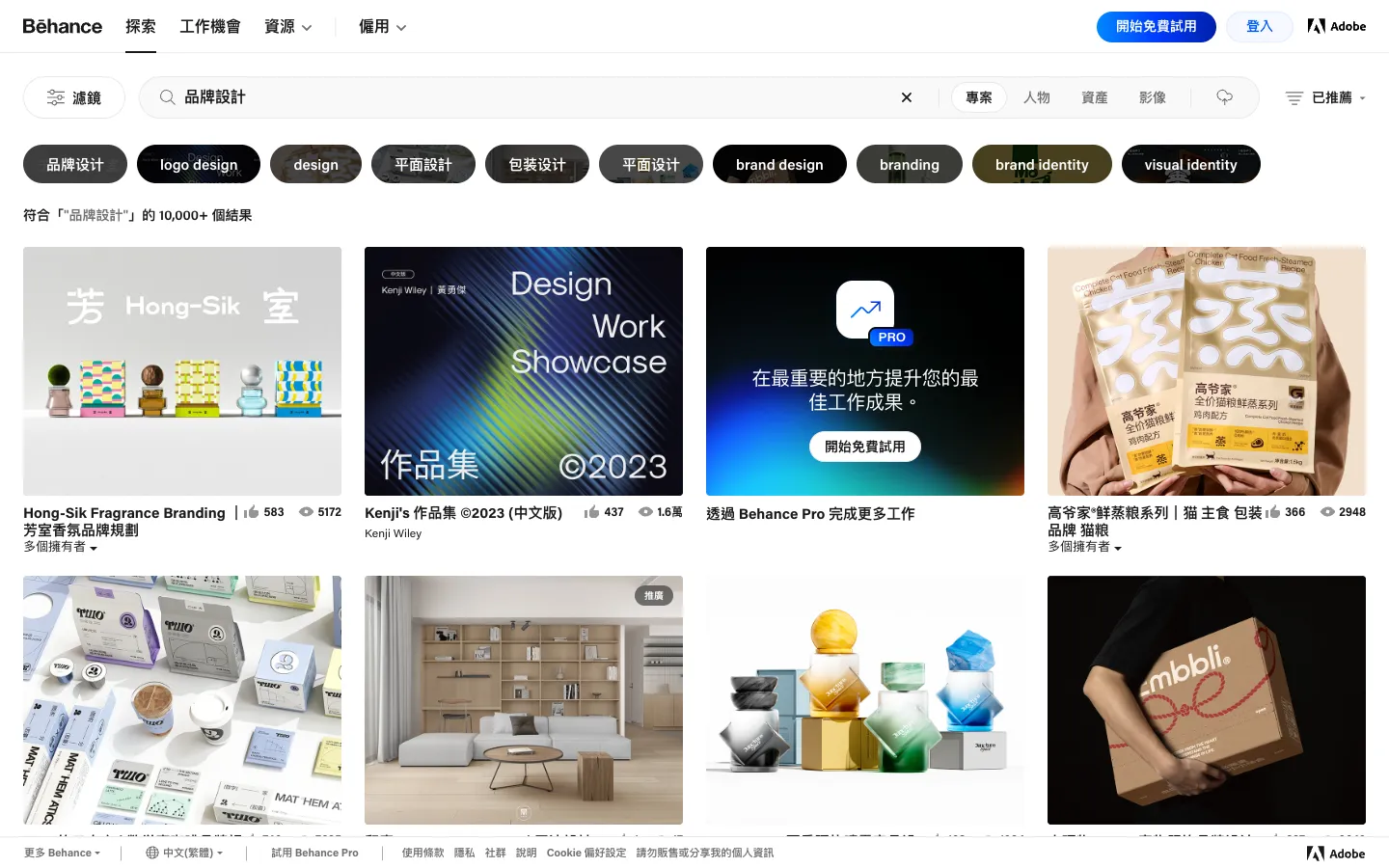Click the views eye icon on 高爷家 project

pos(1328,512)
